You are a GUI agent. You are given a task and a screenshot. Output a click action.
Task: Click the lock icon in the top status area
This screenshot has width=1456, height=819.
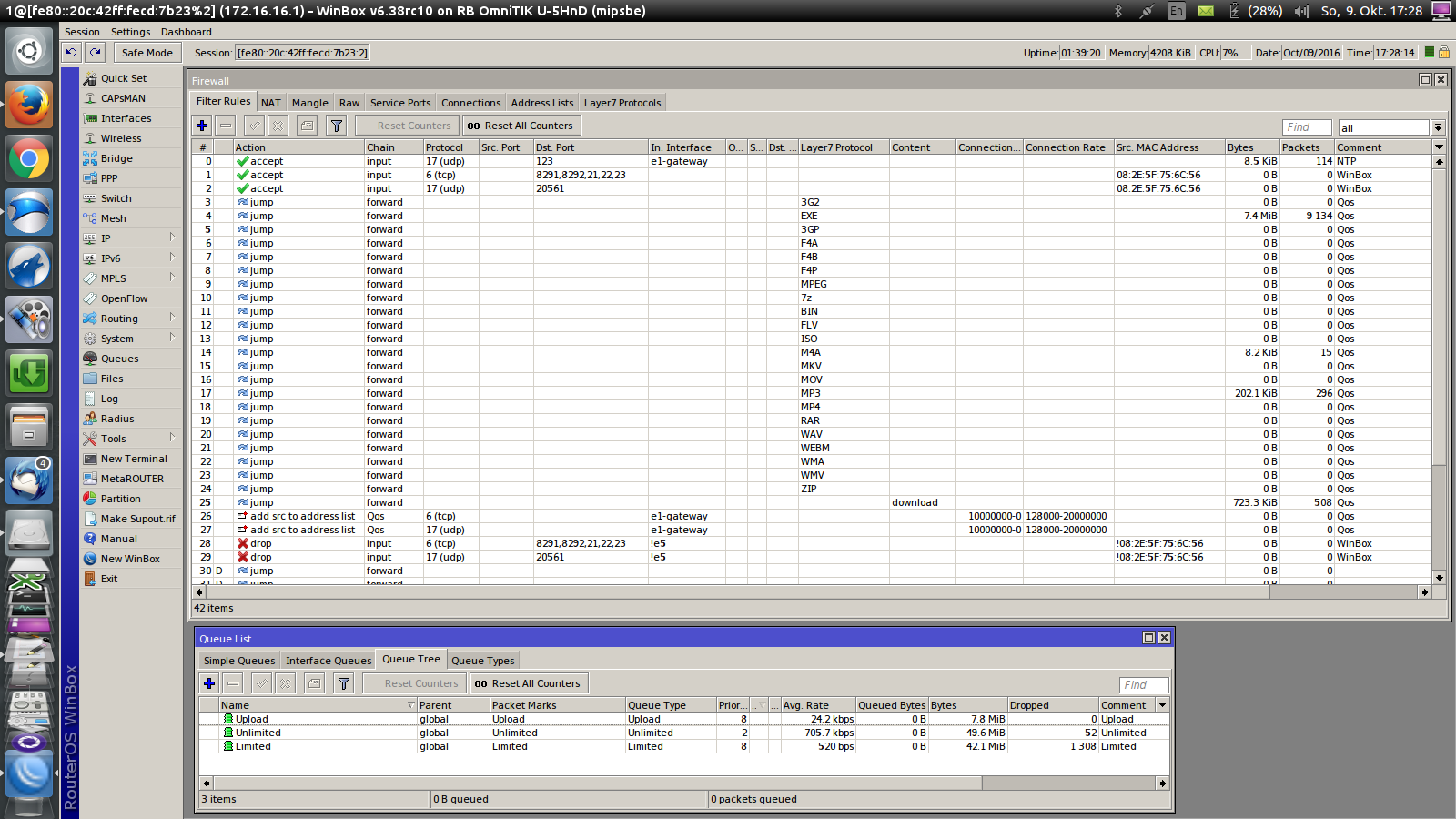click(1444, 53)
